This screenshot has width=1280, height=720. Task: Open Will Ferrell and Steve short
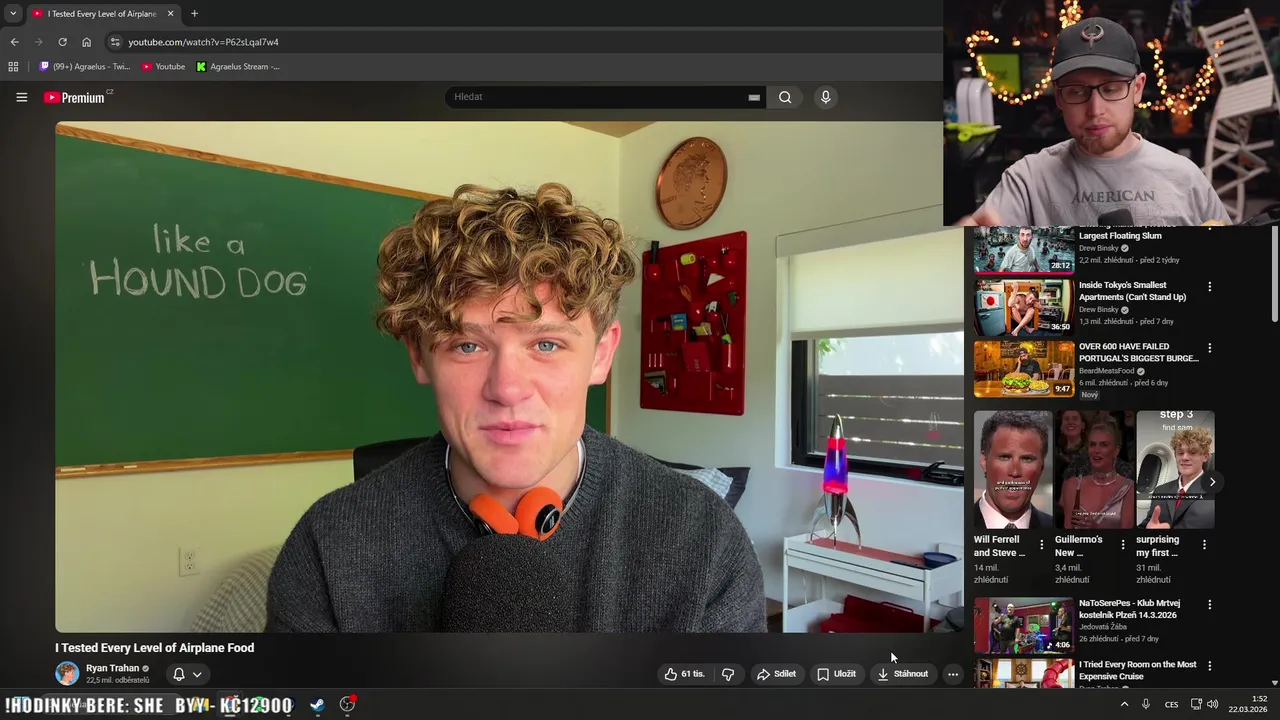[x=1013, y=469]
